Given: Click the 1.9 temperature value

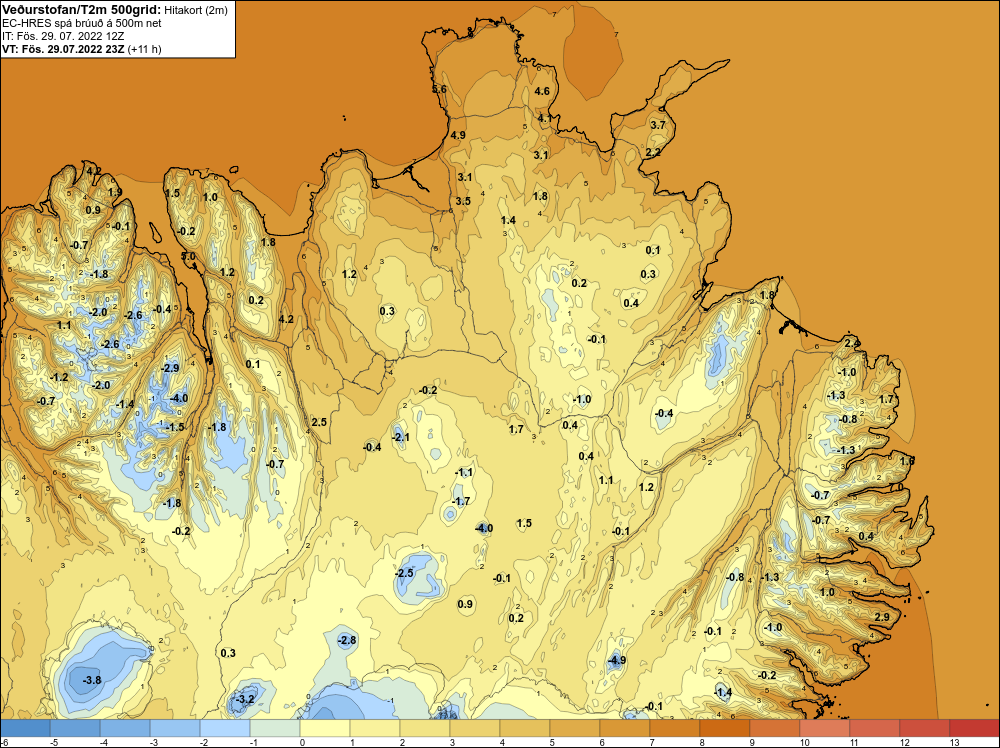Looking at the screenshot, I should [115, 192].
